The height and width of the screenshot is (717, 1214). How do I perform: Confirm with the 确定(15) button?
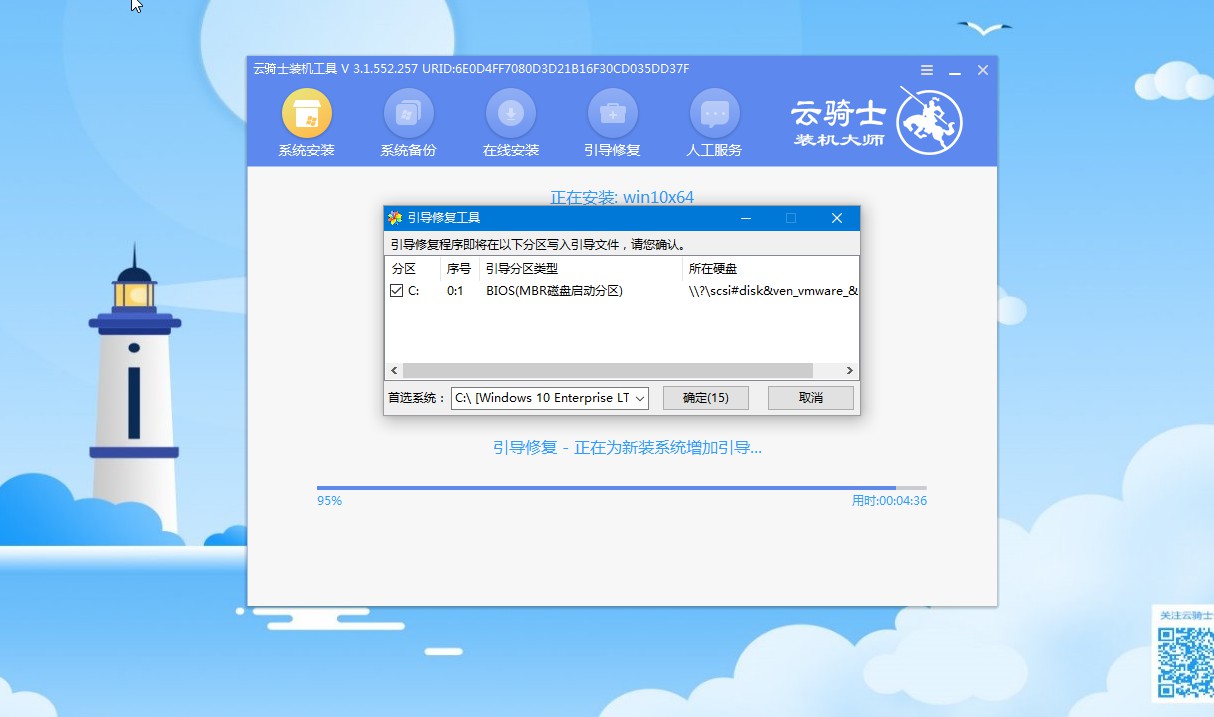pyautogui.click(x=705, y=398)
